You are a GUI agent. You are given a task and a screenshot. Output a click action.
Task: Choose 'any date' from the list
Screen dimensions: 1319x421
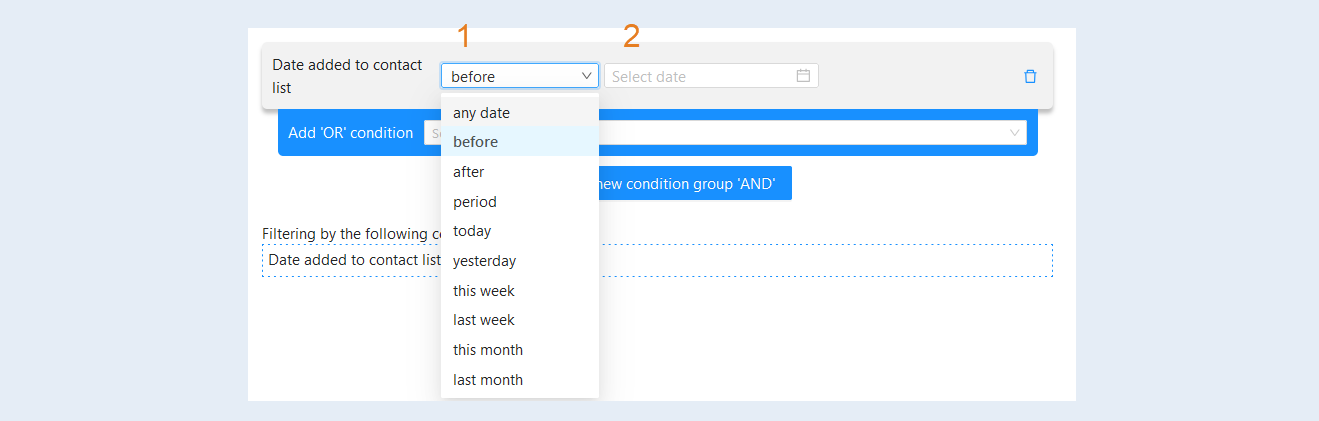pos(520,113)
